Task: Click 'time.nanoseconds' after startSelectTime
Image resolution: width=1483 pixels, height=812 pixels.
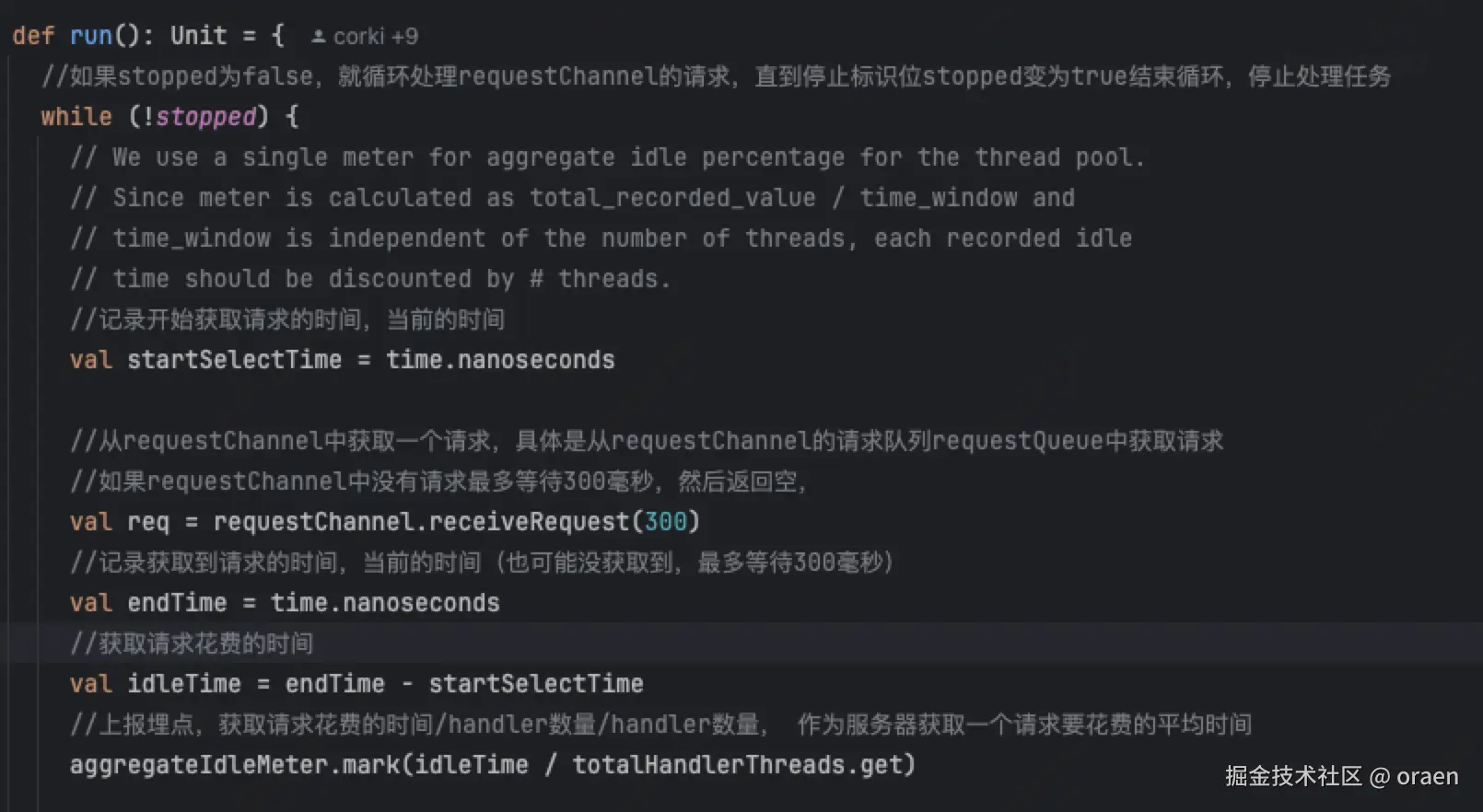Action: coord(499,360)
